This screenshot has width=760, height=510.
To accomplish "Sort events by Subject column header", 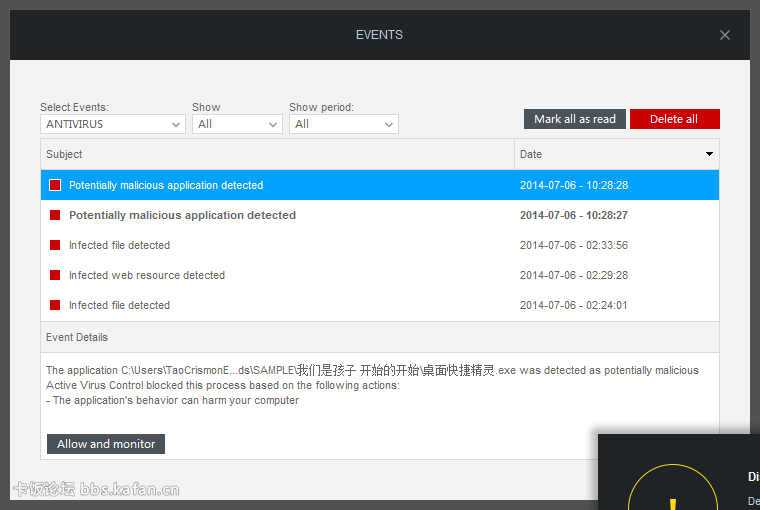I will 277,154.
